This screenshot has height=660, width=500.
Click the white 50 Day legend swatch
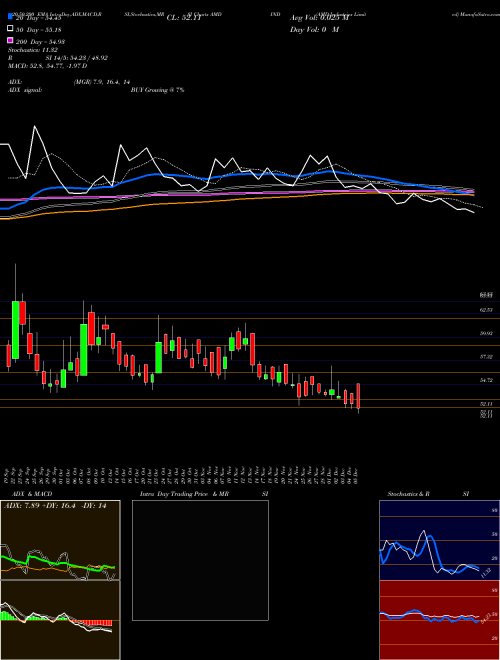click(10, 29)
